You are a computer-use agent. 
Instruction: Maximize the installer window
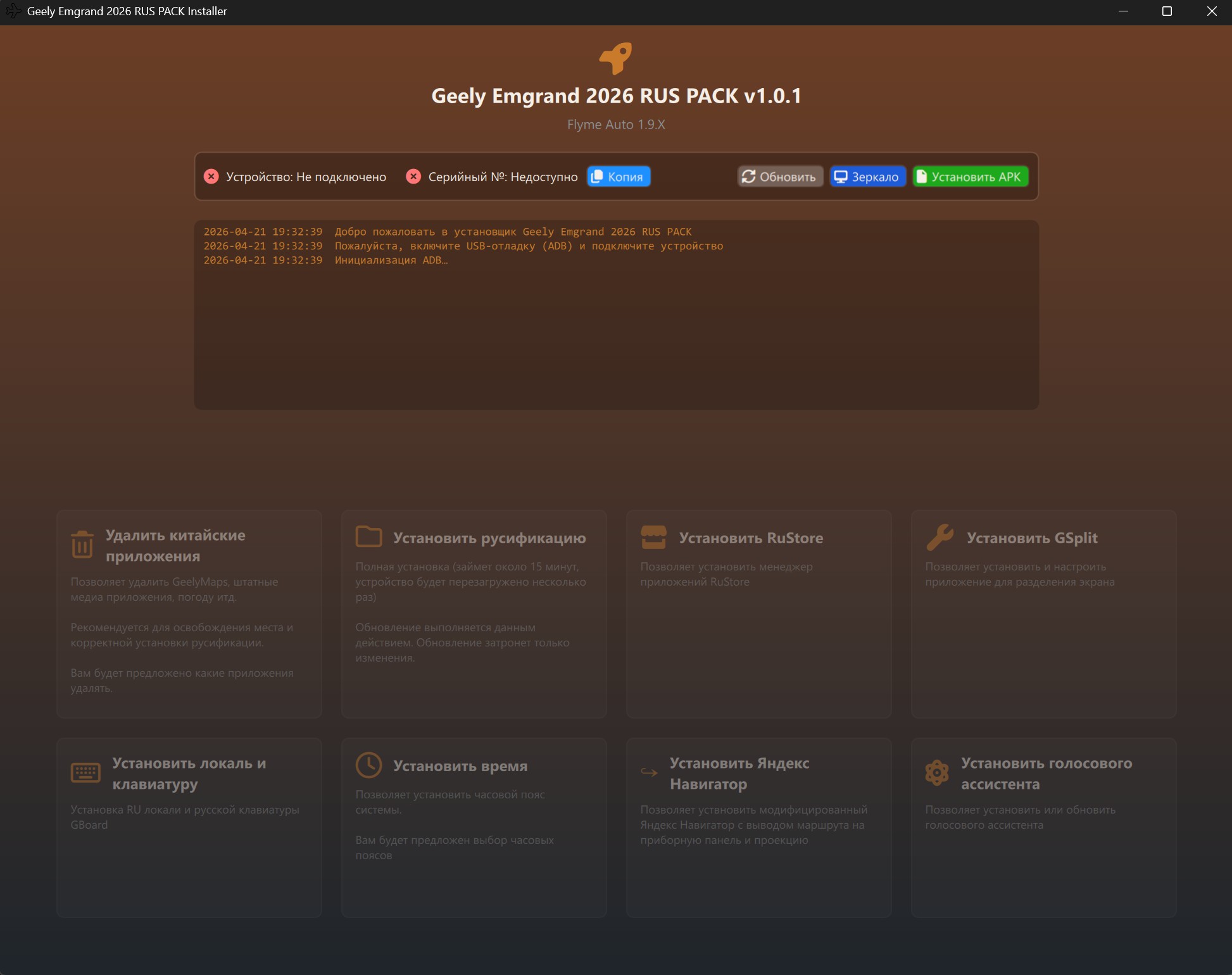[x=1167, y=11]
